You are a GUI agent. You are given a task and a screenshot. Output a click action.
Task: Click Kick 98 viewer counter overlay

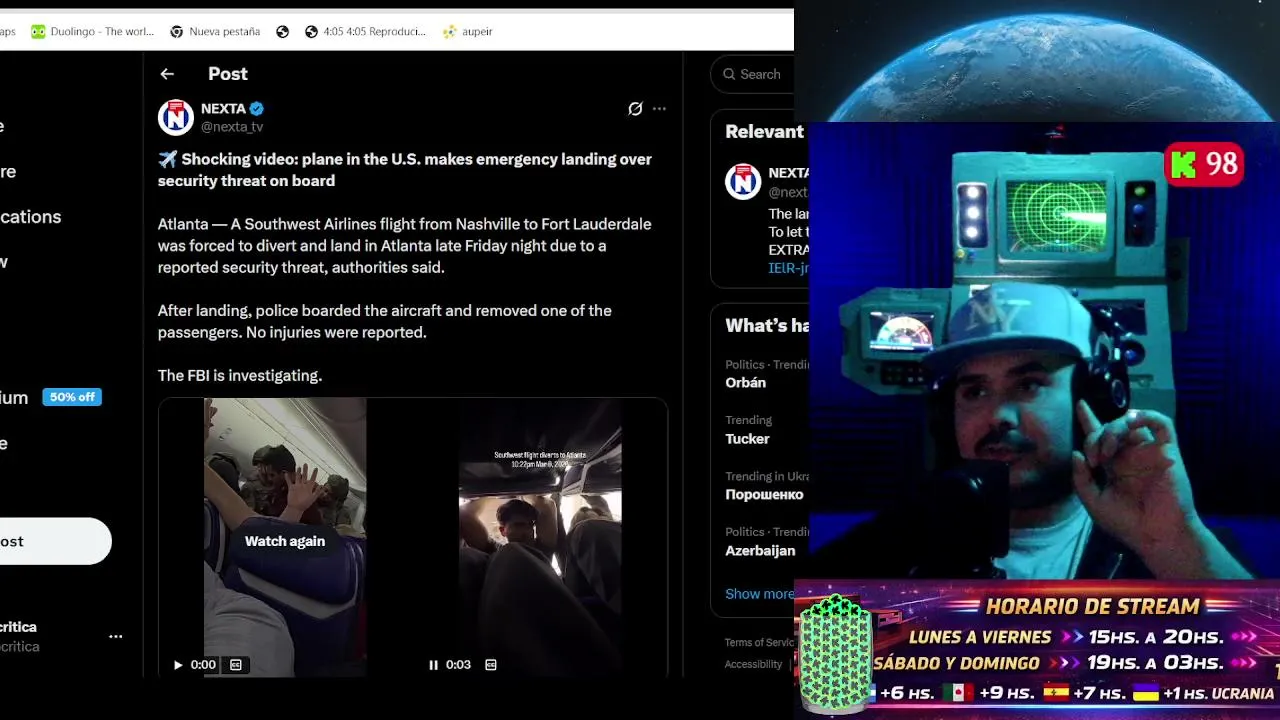tap(1204, 165)
